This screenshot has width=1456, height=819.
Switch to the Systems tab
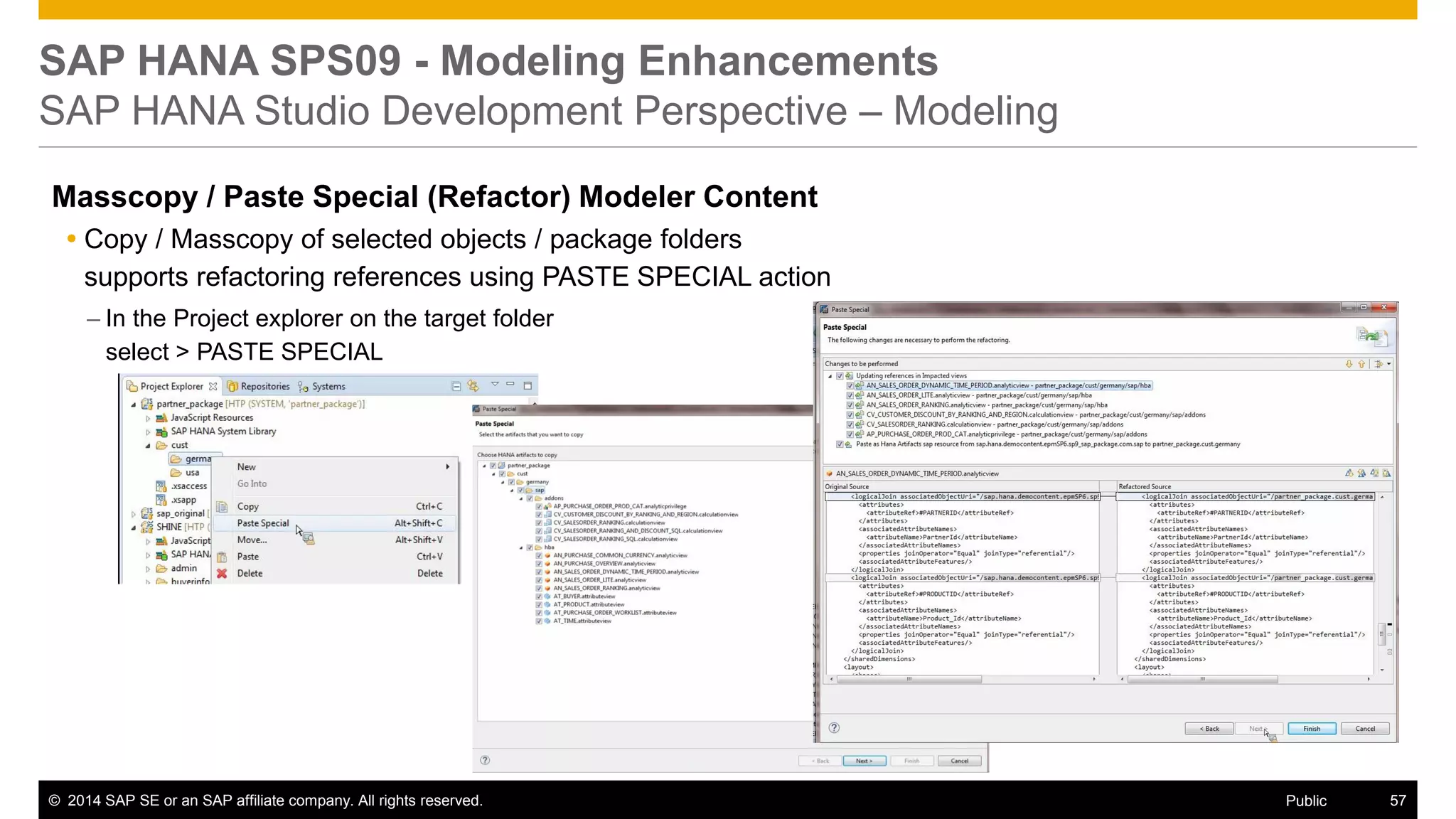[321, 386]
